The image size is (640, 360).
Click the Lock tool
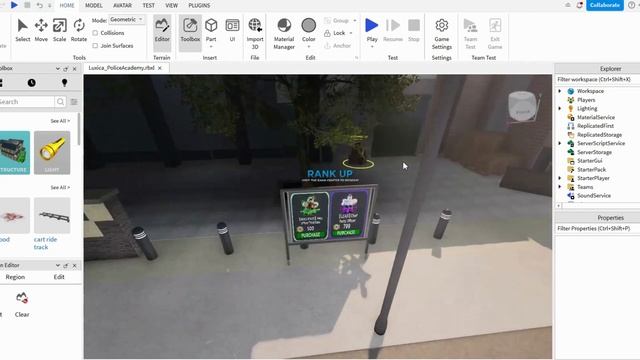(335, 33)
